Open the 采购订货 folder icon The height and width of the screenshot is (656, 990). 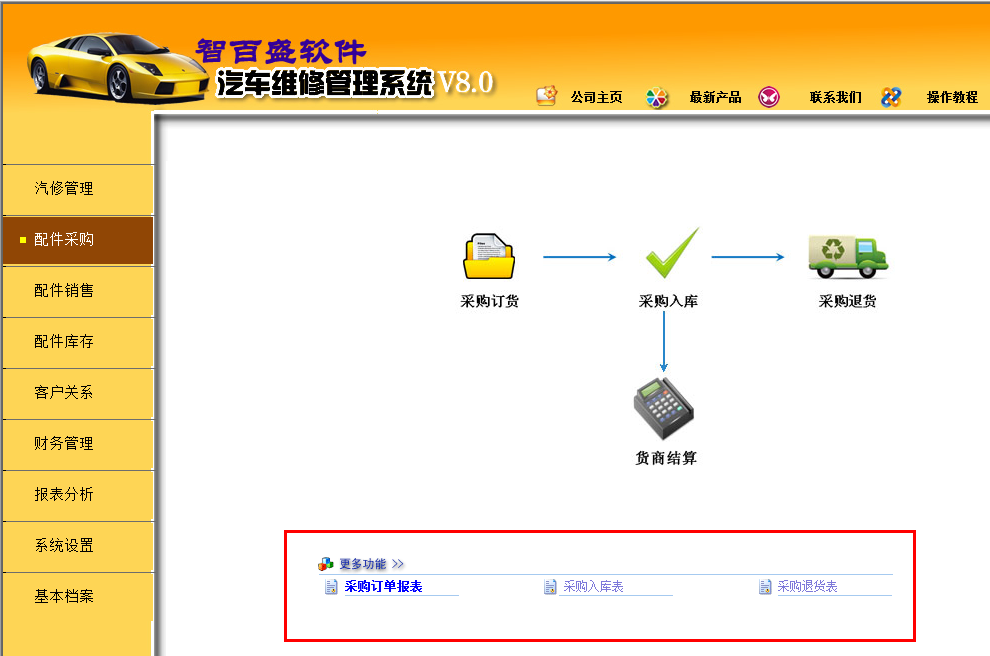click(489, 256)
